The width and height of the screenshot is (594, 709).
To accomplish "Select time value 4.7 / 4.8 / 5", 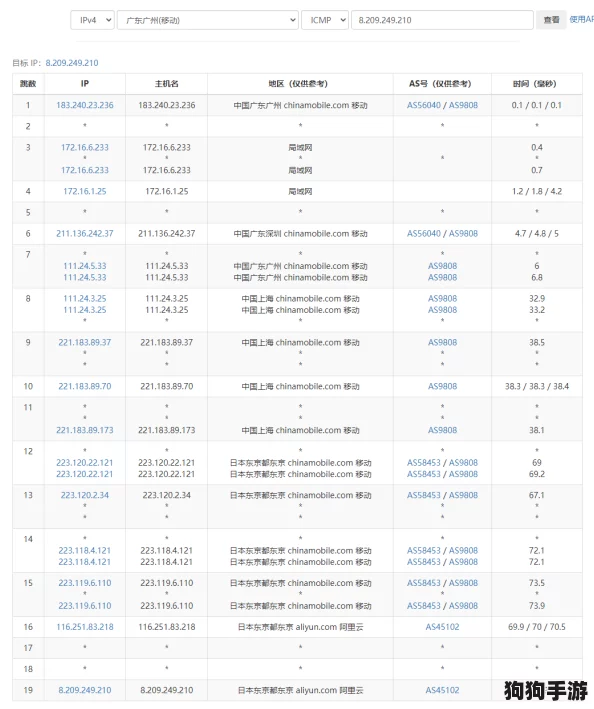I will (x=537, y=234).
